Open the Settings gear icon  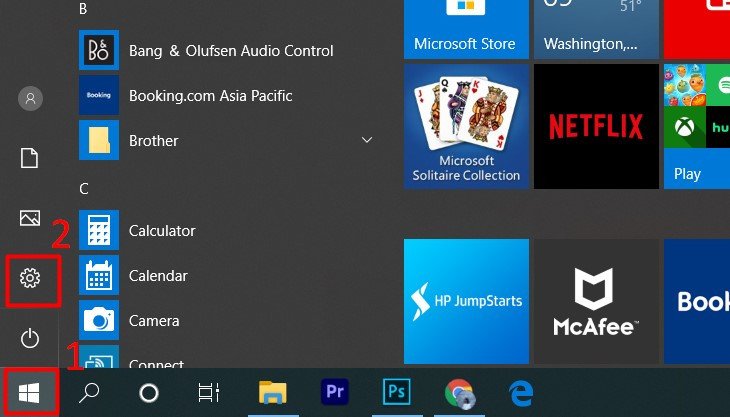[30, 280]
